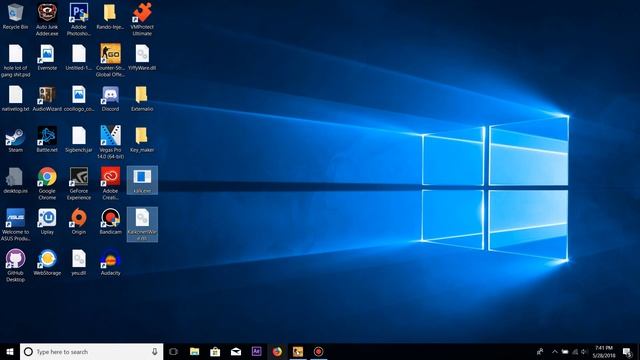Select the Vegas Pro 14.0 shortcut

(x=110, y=142)
